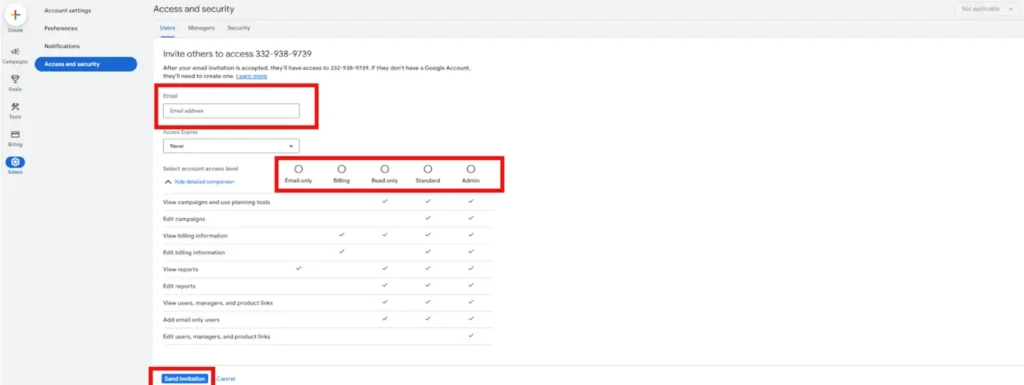Open Account settings menu item
Image resolution: width=1024 pixels, height=385 pixels.
[68, 10]
